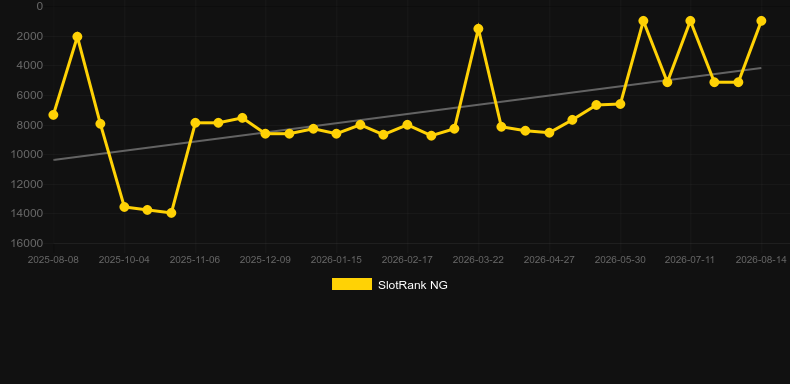Click the 2026-08-14 x-axis label
This screenshot has width=790, height=384.
click(x=761, y=260)
